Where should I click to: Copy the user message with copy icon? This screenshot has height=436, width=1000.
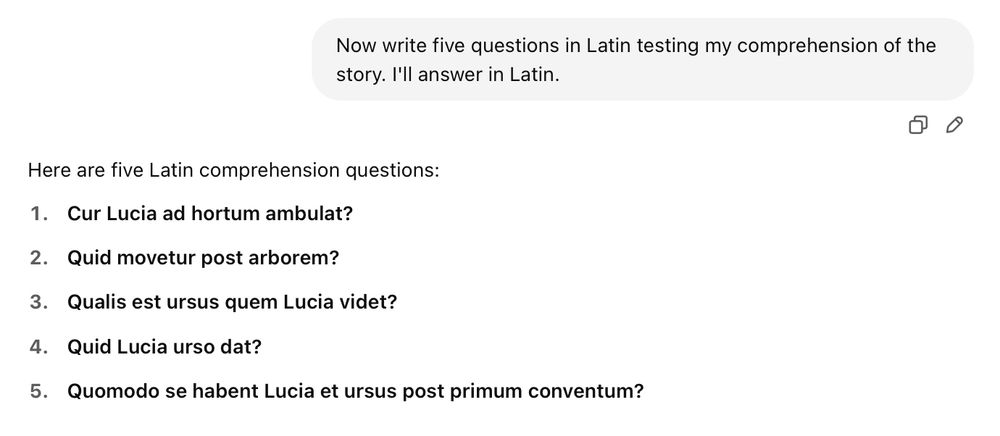[x=918, y=125]
